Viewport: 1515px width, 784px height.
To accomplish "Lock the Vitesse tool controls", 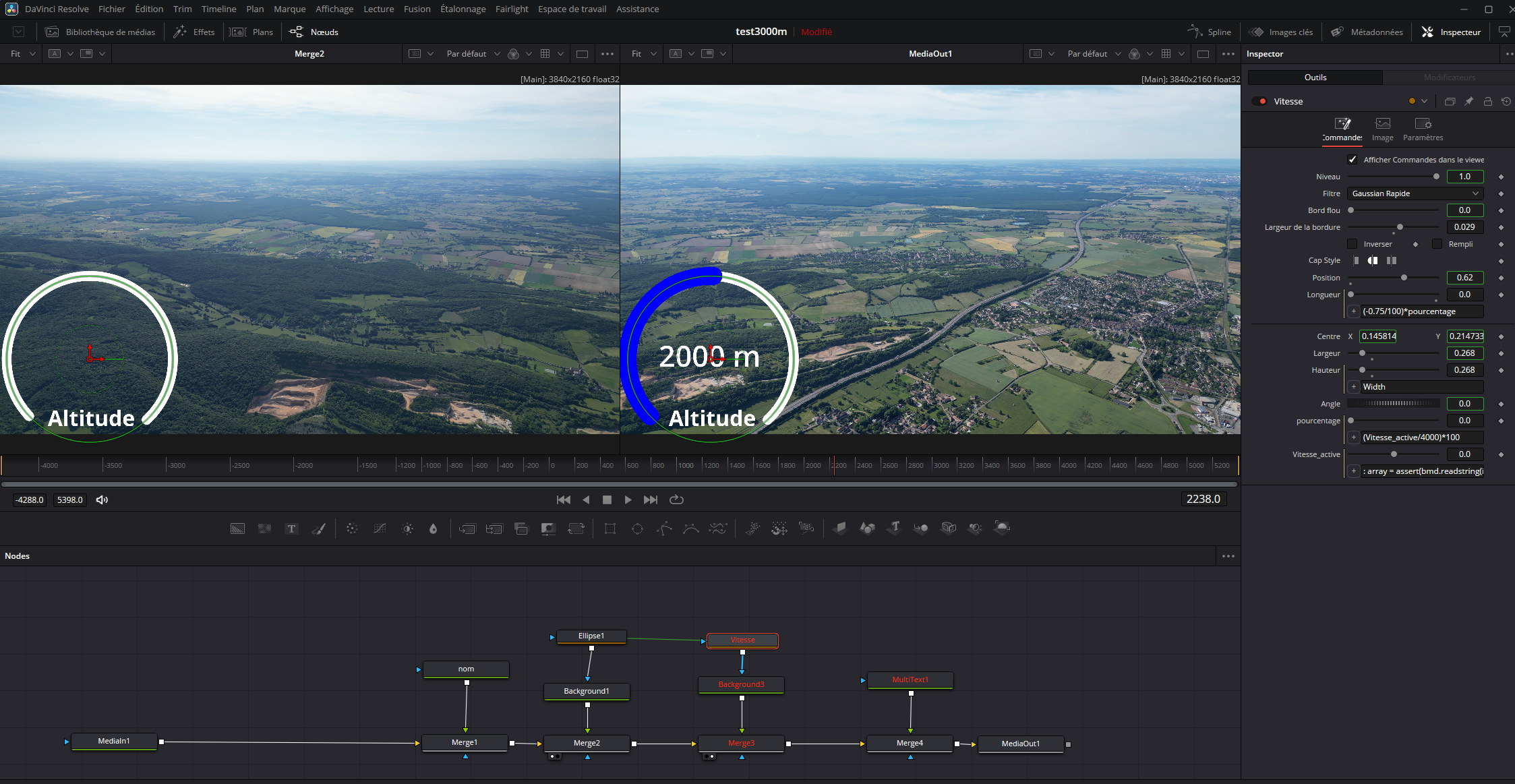I will click(x=1487, y=101).
